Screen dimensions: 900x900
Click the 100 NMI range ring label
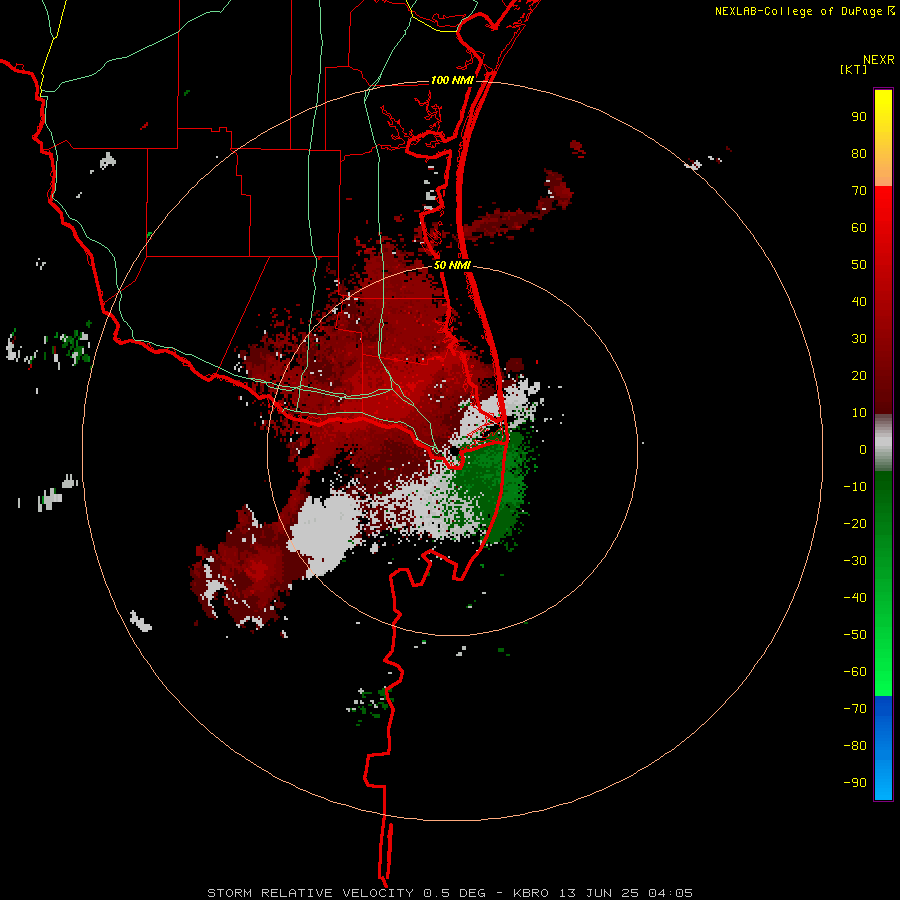[x=452, y=80]
